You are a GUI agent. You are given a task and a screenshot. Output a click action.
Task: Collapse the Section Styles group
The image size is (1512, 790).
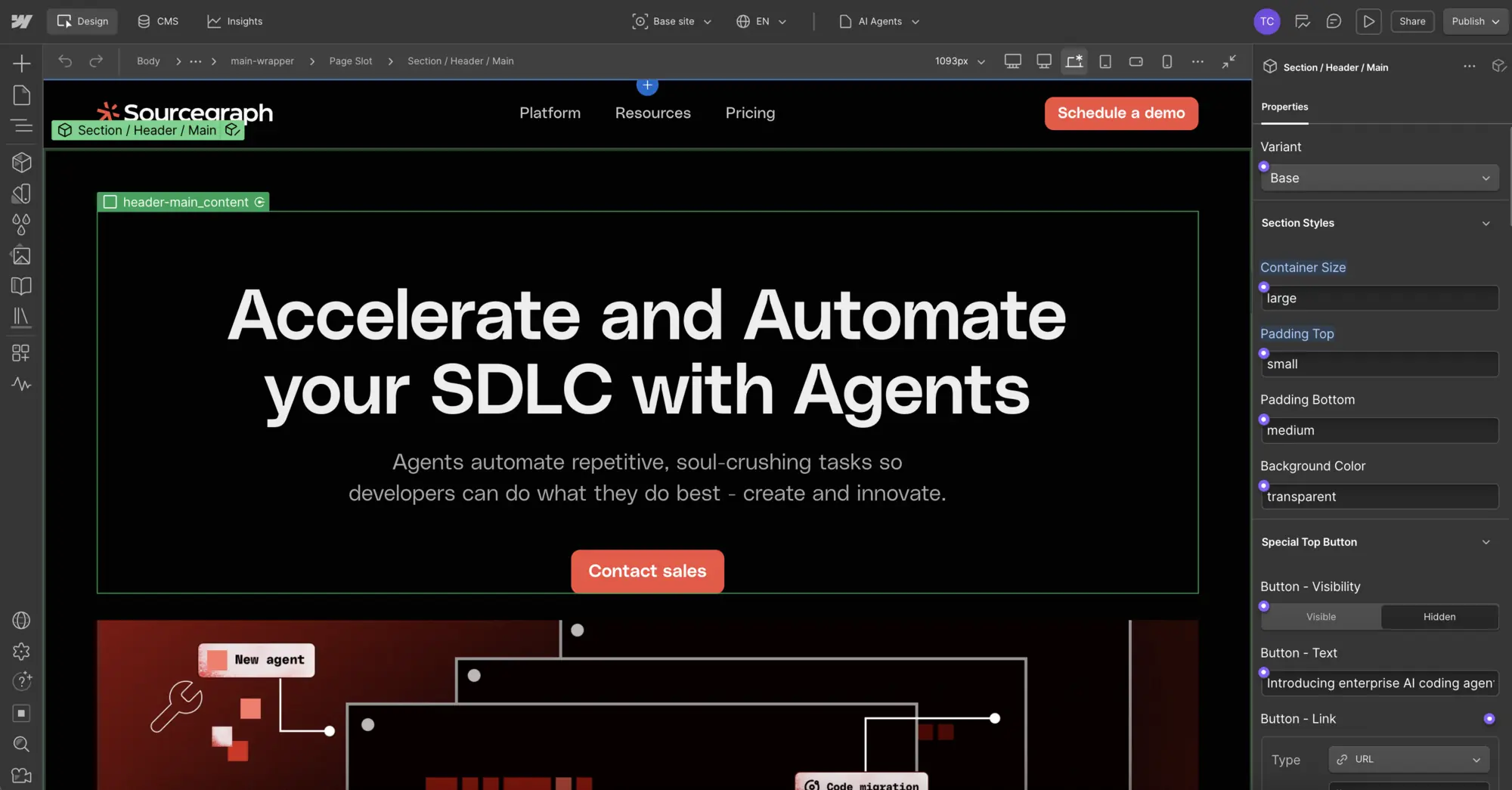(1486, 223)
